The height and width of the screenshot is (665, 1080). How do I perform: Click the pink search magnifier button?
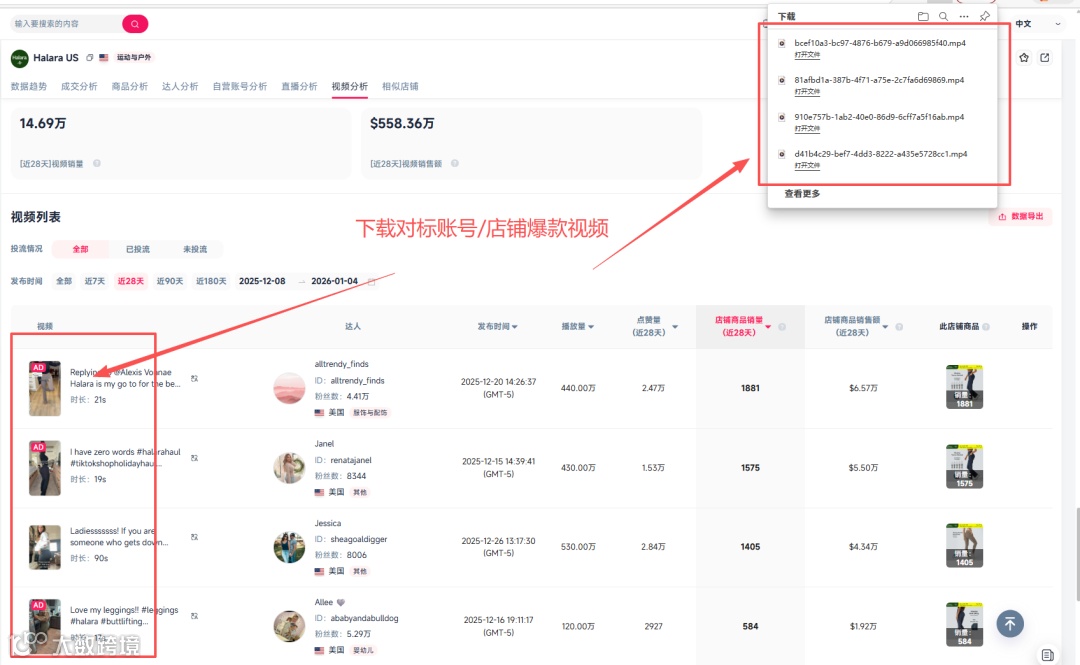tap(135, 24)
